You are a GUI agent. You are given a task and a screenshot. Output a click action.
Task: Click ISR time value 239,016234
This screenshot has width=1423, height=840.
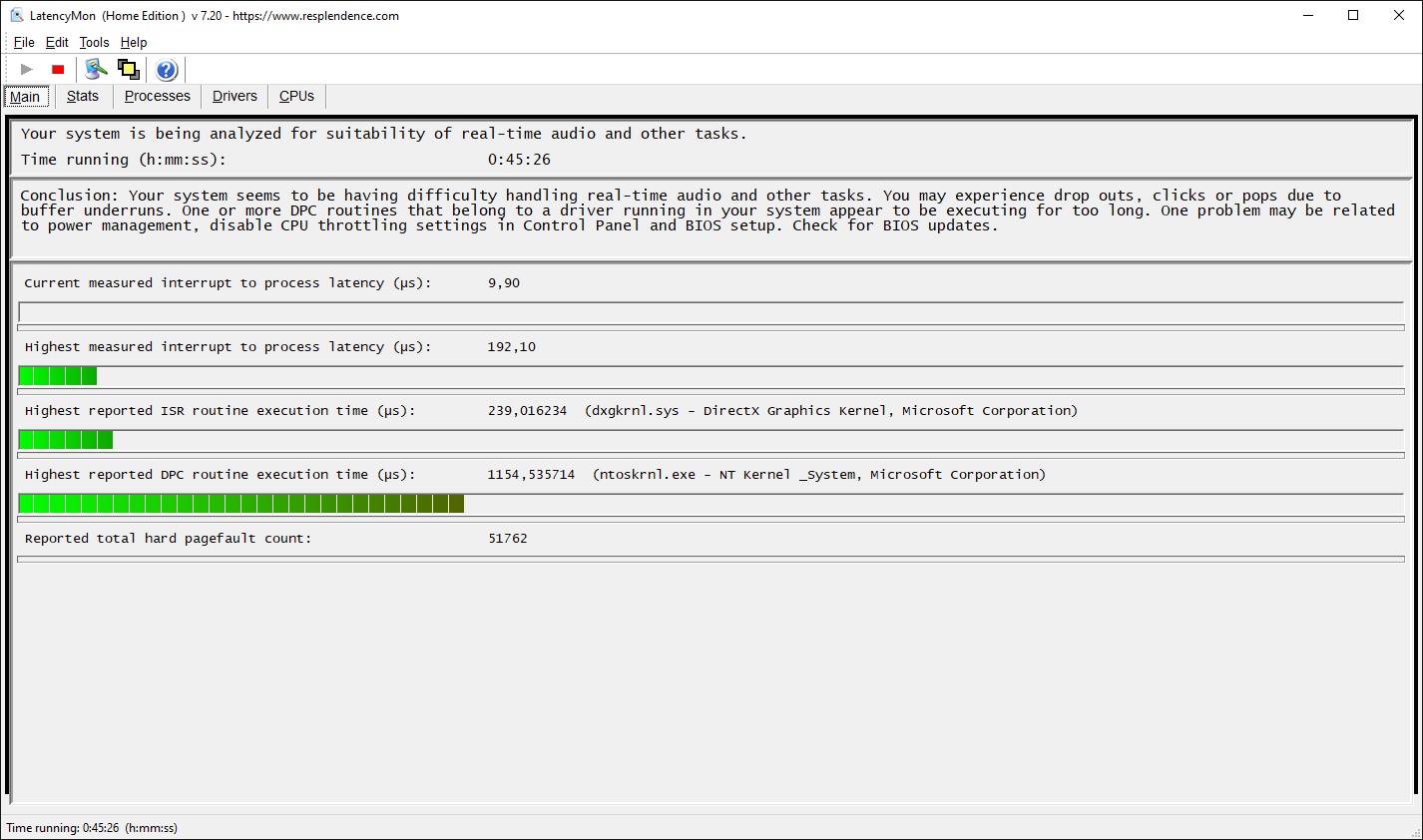coord(527,411)
